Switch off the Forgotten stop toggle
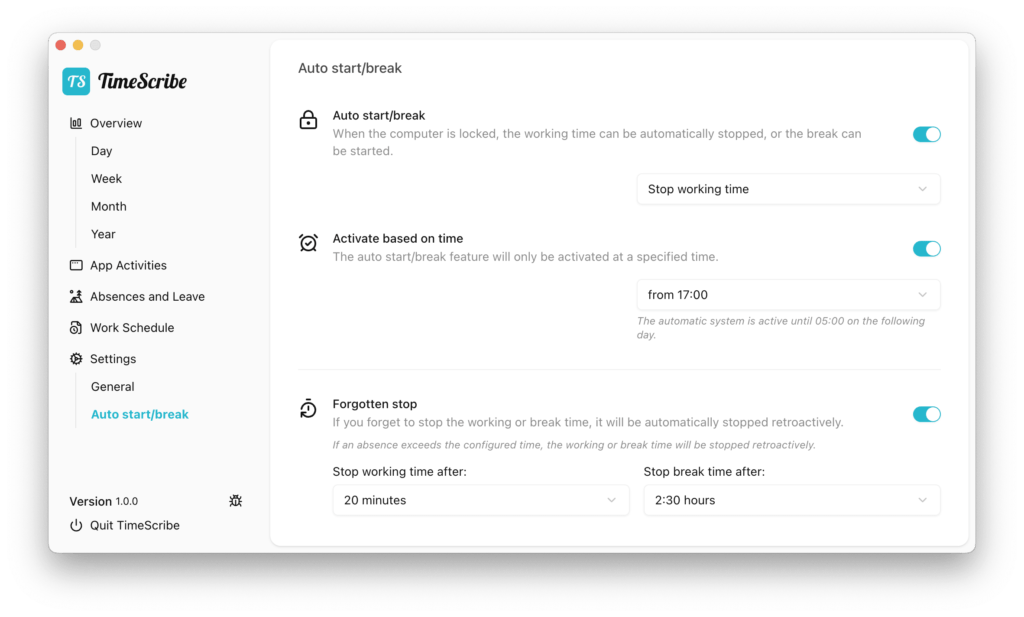1024x617 pixels. tap(926, 414)
